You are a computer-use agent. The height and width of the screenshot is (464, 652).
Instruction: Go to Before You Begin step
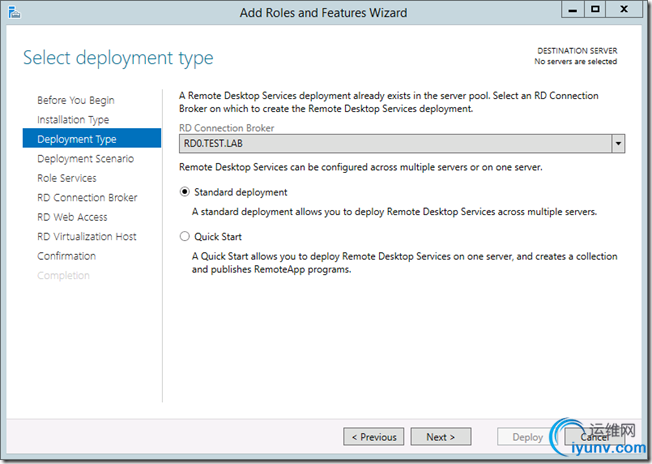[76, 100]
